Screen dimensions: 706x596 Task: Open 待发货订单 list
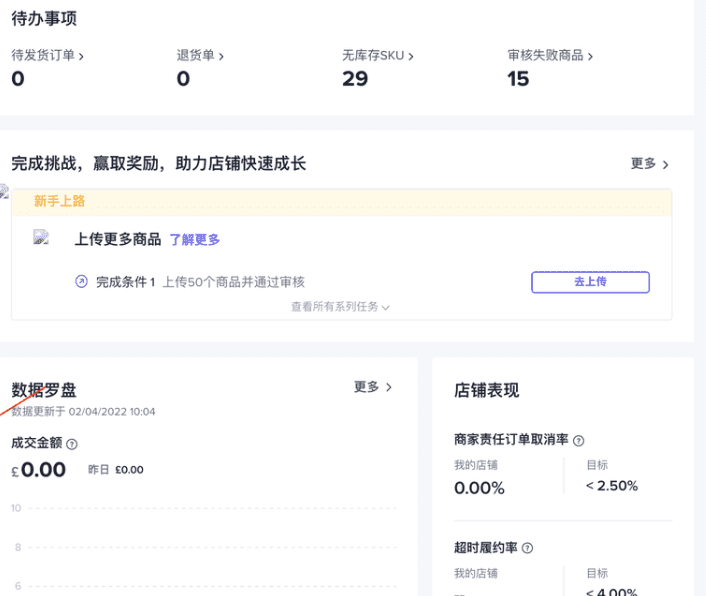[47, 56]
